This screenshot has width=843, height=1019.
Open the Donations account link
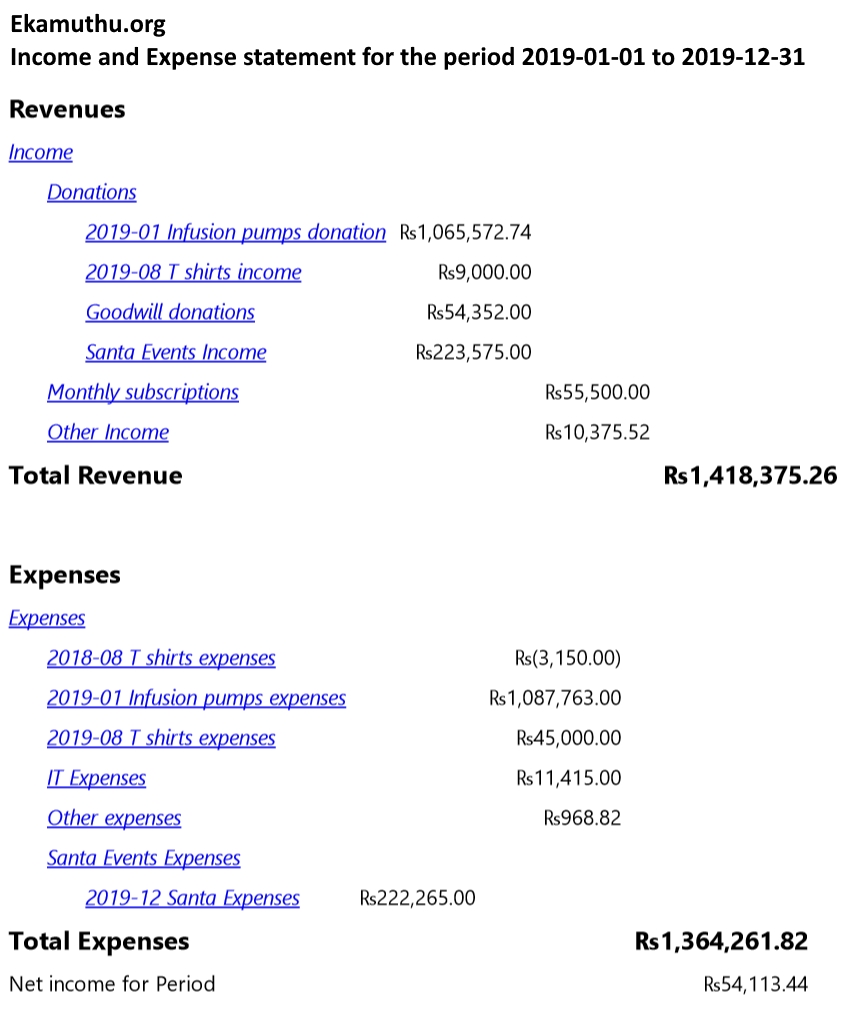[92, 192]
